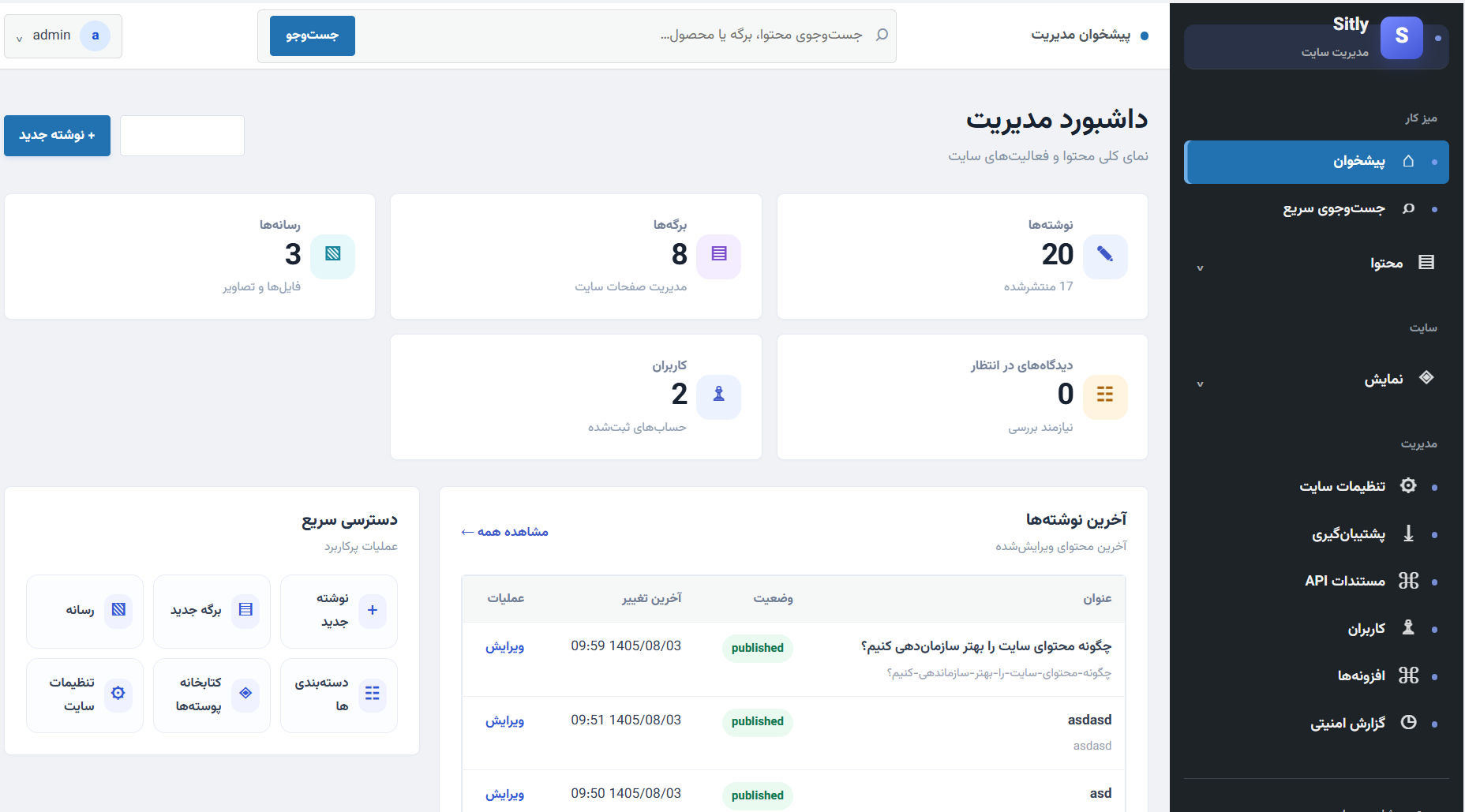Click the clock icon beside گزارش امنیتی
Viewport: 1465px width, 812px height.
click(x=1408, y=722)
